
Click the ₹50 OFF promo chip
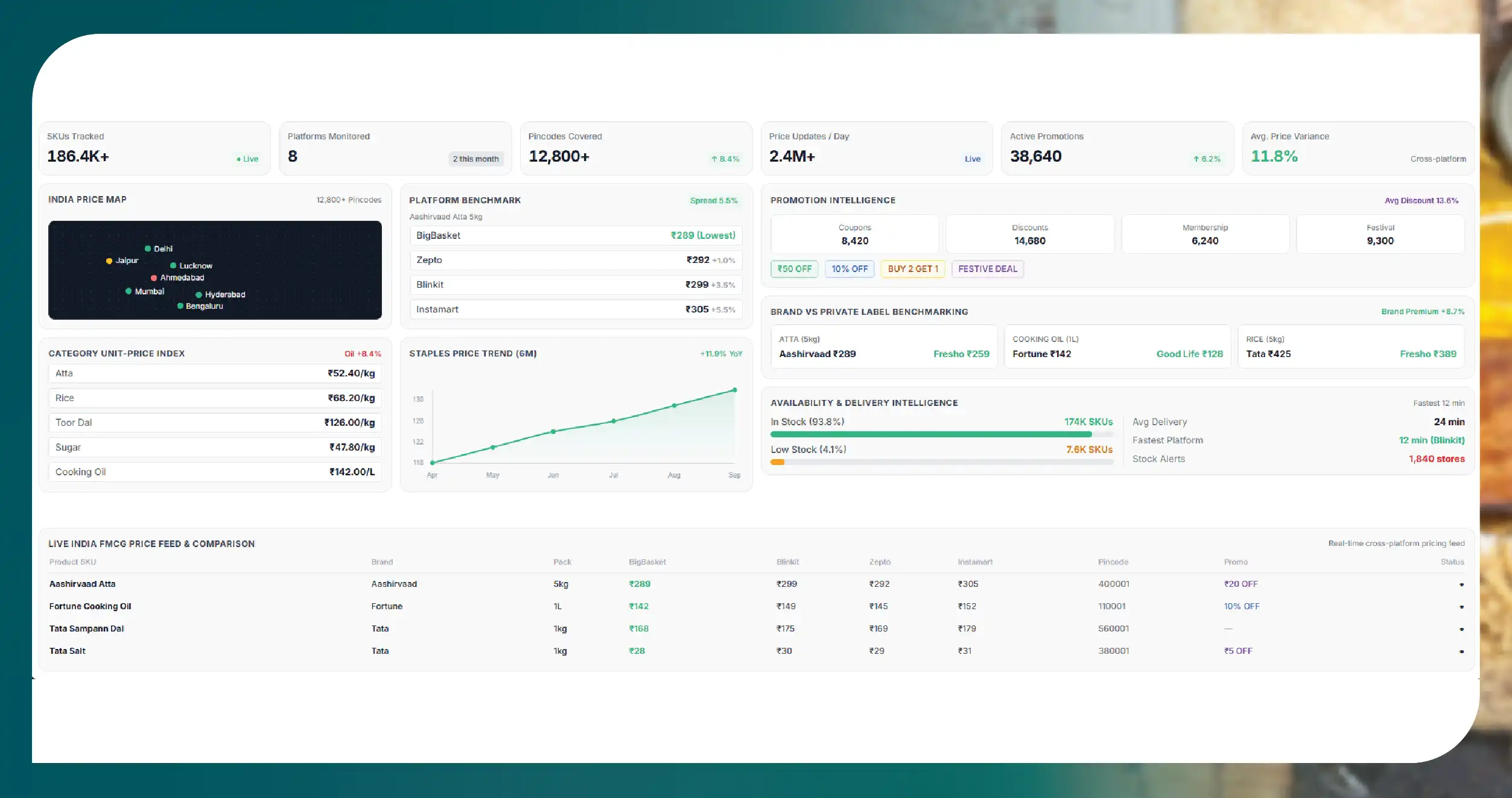[795, 269]
